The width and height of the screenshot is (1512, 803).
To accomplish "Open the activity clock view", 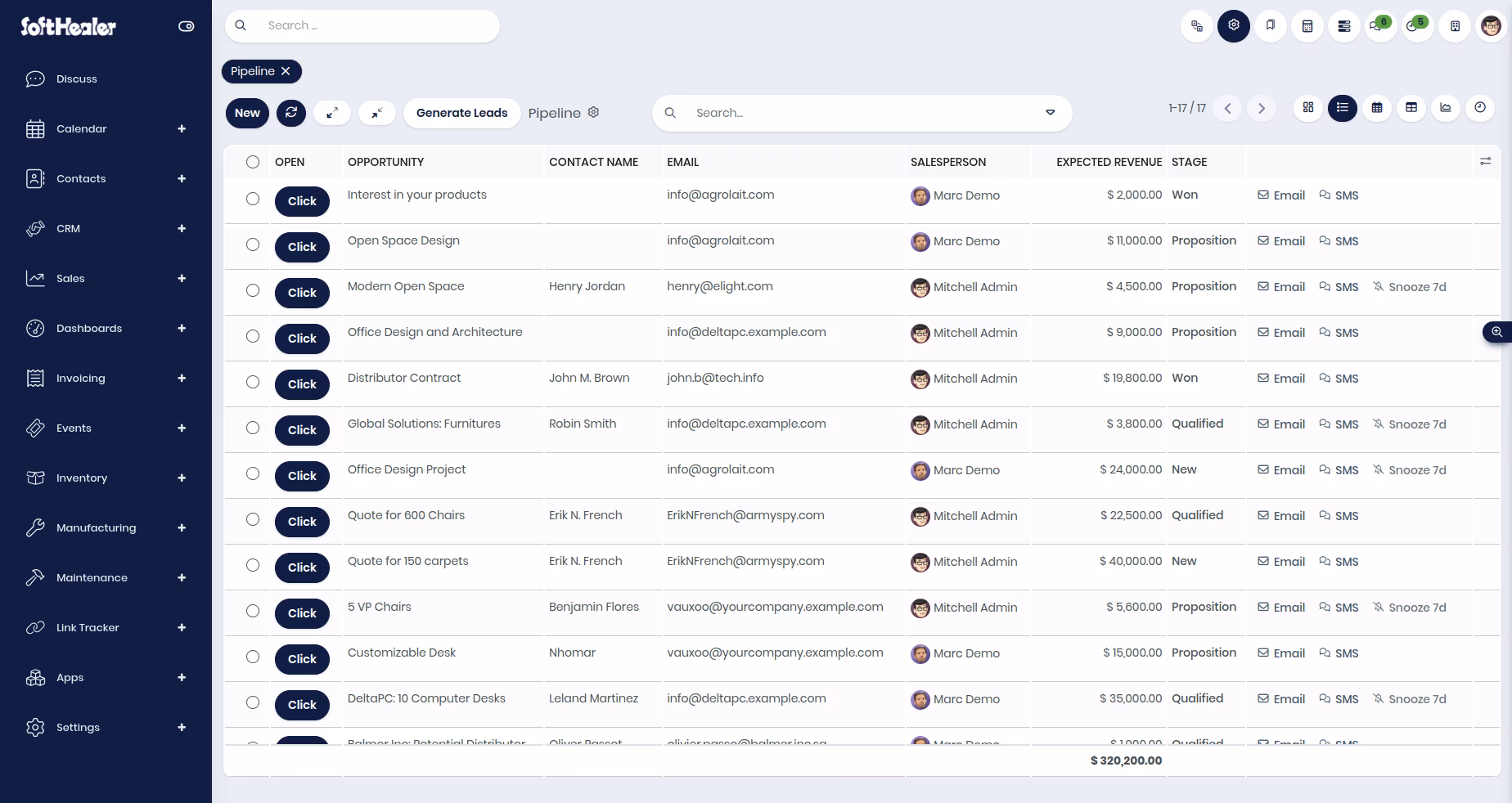I will [x=1480, y=108].
